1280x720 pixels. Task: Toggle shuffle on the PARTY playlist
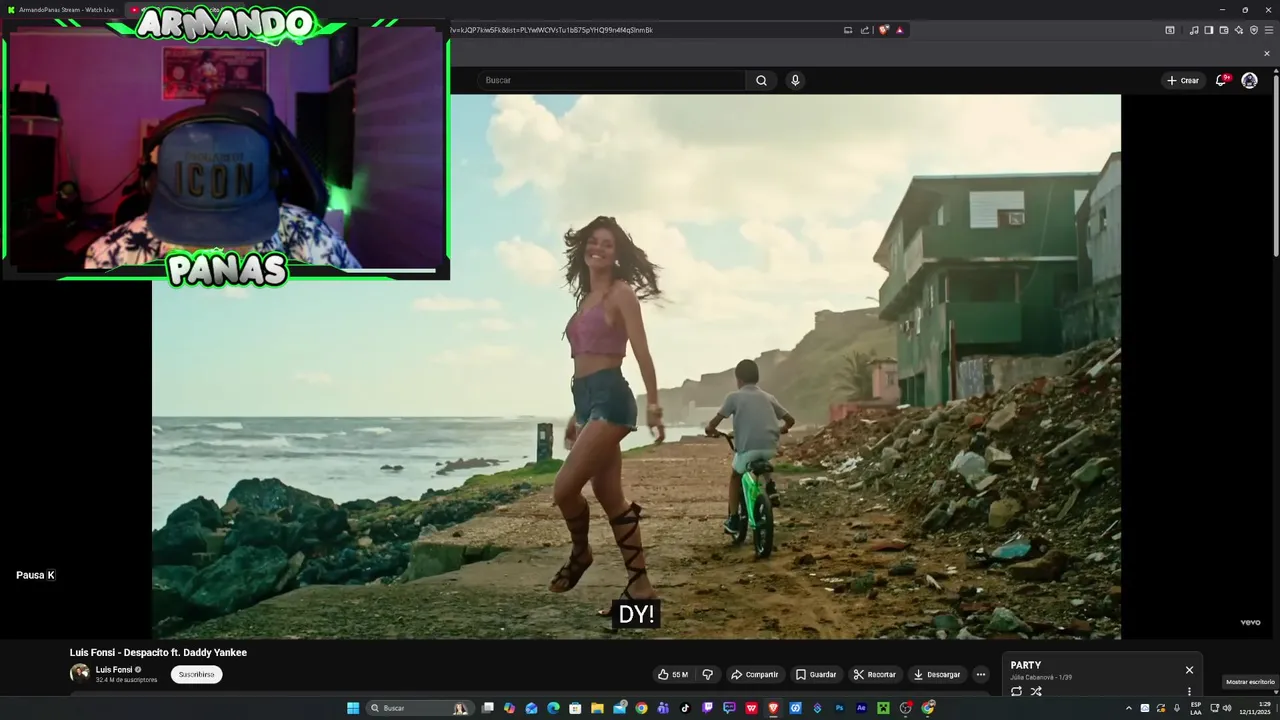coord(1036,691)
